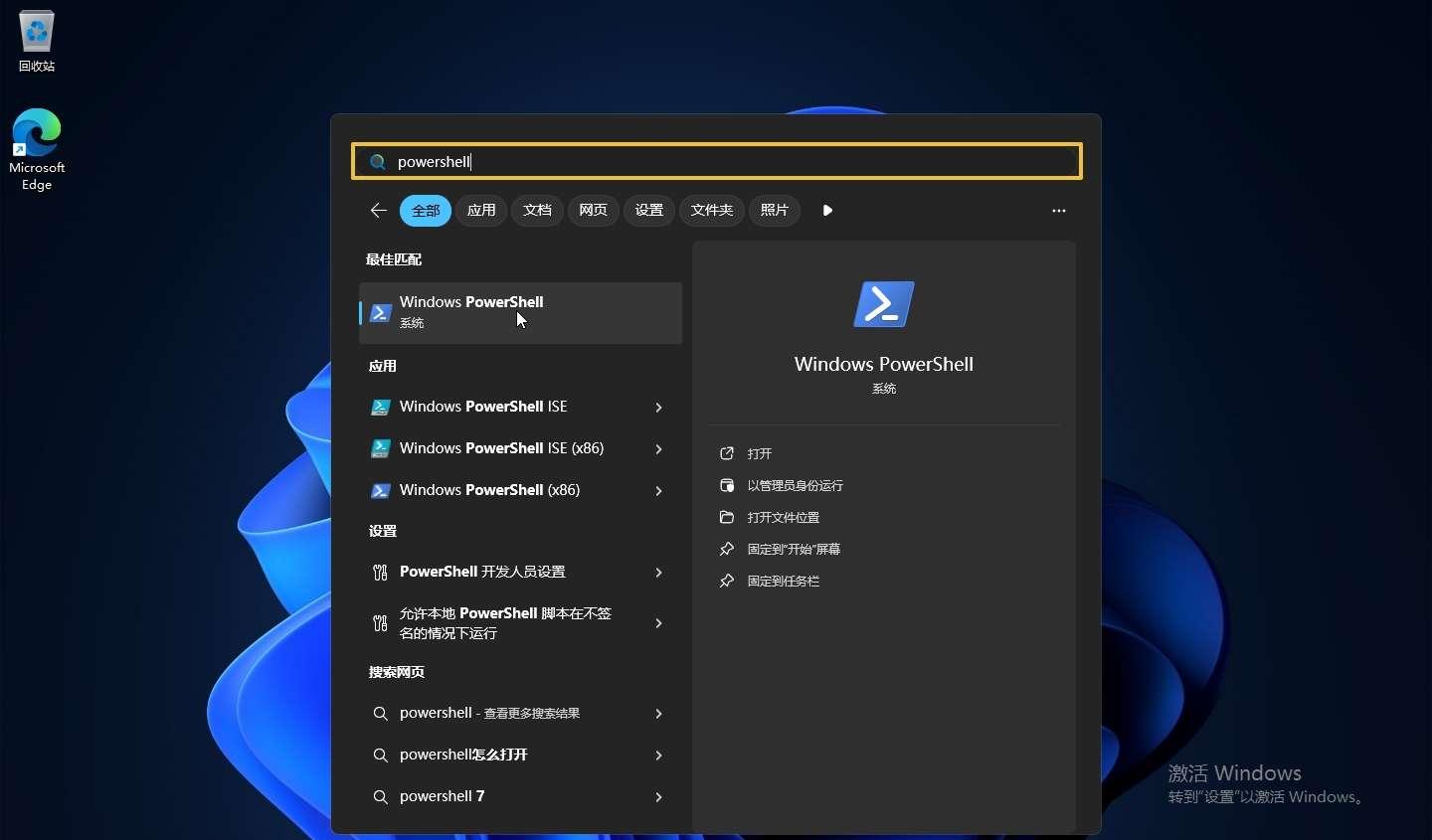This screenshot has height=840, width=1432.
Task: Select powershell 7 web suggestion text
Action: [443, 796]
